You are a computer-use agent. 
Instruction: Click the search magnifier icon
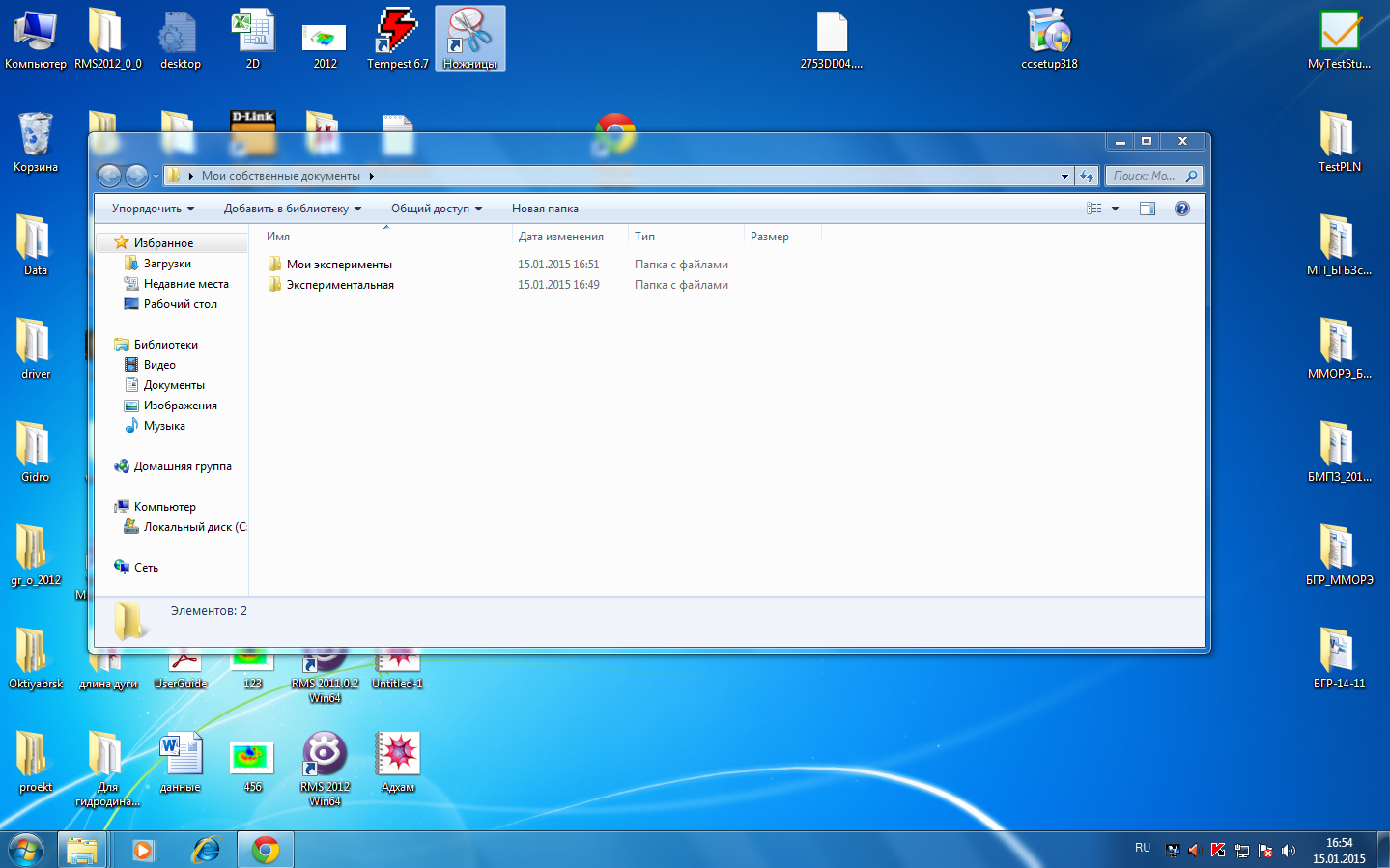coord(1191,176)
